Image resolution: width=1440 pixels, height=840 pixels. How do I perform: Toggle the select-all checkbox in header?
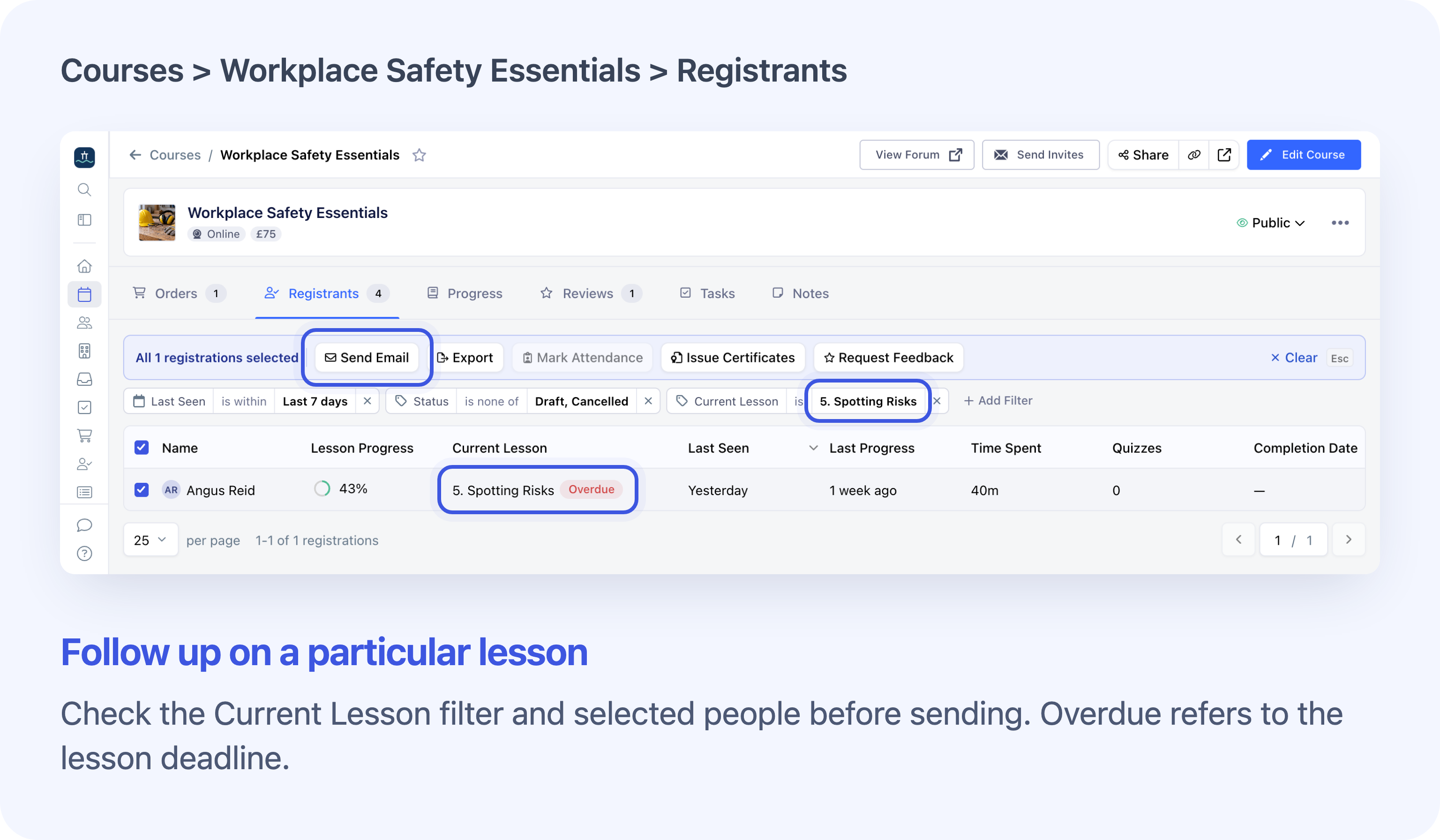141,448
